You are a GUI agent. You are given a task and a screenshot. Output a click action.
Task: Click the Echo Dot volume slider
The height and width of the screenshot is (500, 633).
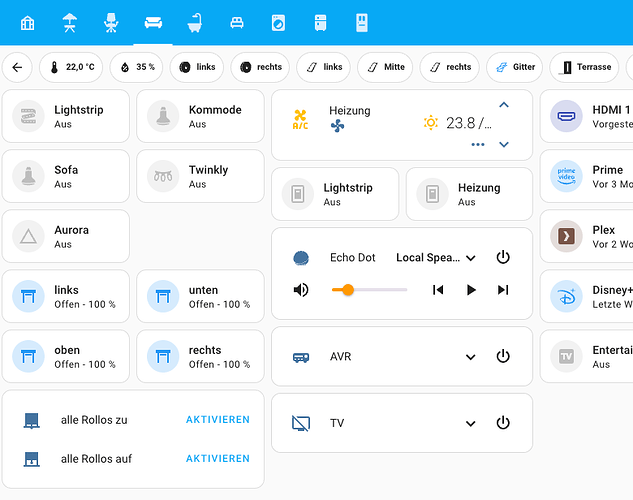(x=369, y=290)
